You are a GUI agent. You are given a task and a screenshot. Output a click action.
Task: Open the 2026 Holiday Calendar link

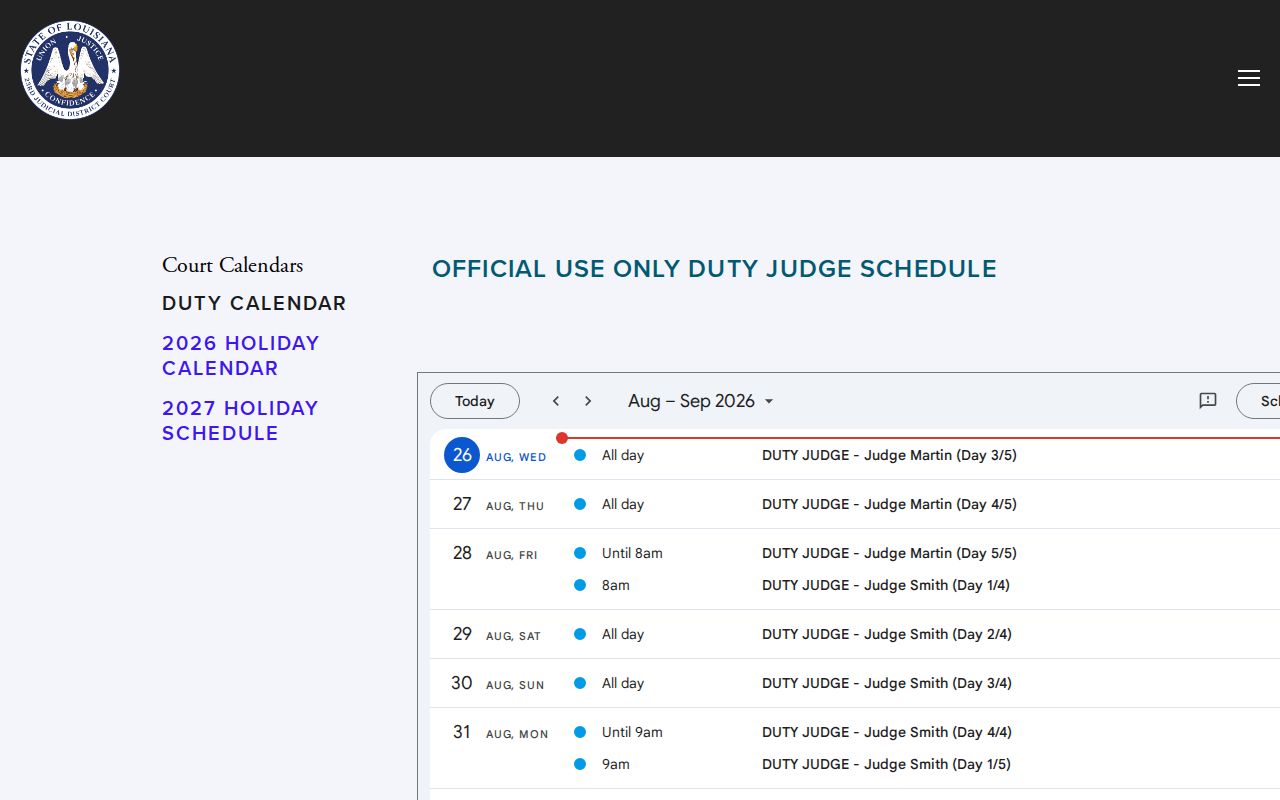coord(241,356)
